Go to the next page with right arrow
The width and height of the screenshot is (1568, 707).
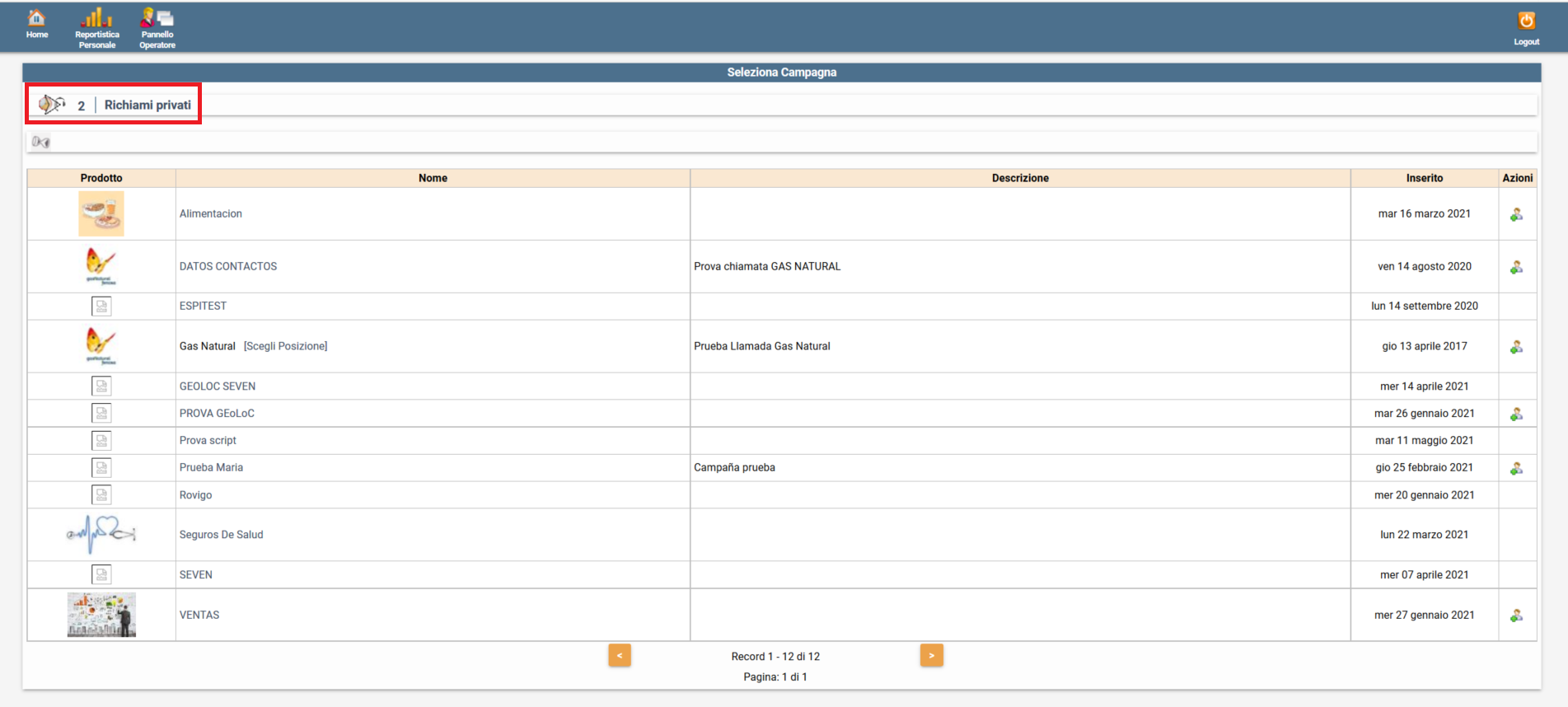point(931,656)
